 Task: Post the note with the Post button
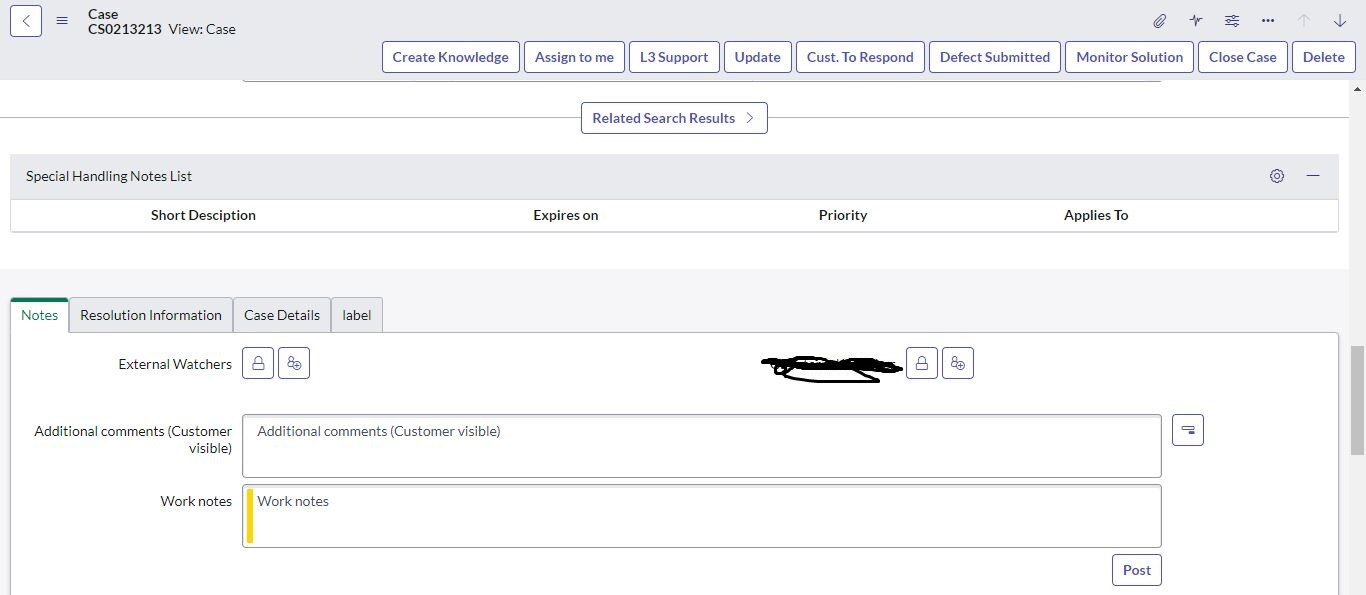coord(1137,570)
